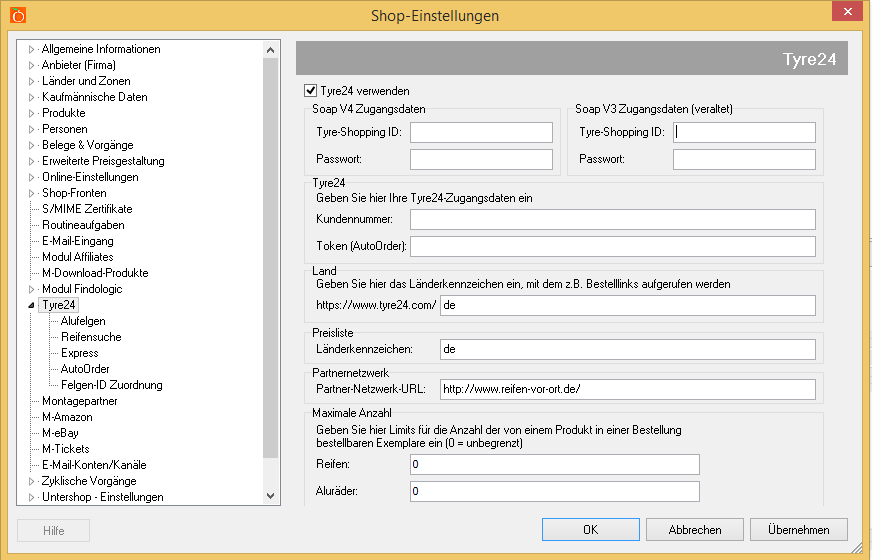
Task: Open Modul Affiliates entry
Action: pyautogui.click(x=78, y=257)
